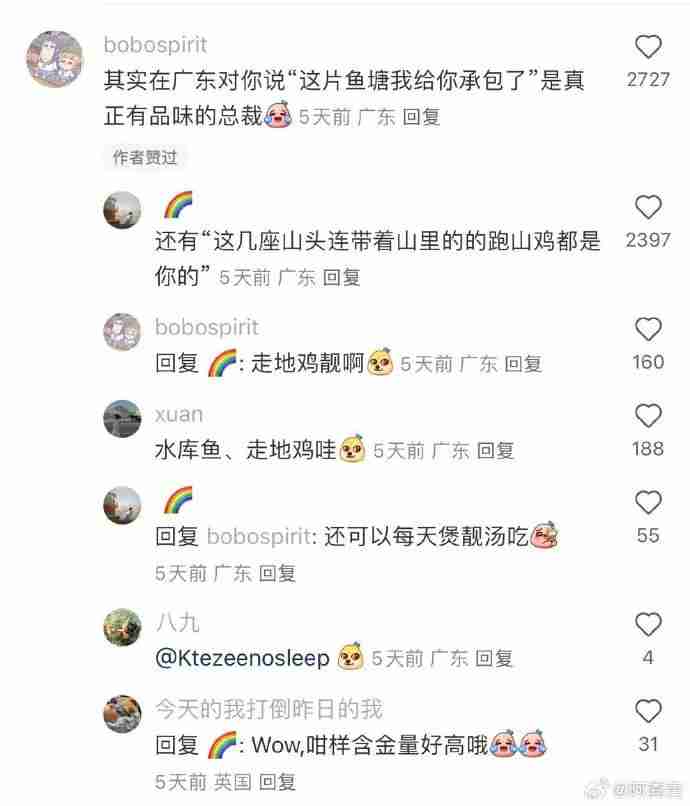Like bobospirit's top comment with 2727 likes
The height and width of the screenshot is (806, 690).
pos(648,47)
